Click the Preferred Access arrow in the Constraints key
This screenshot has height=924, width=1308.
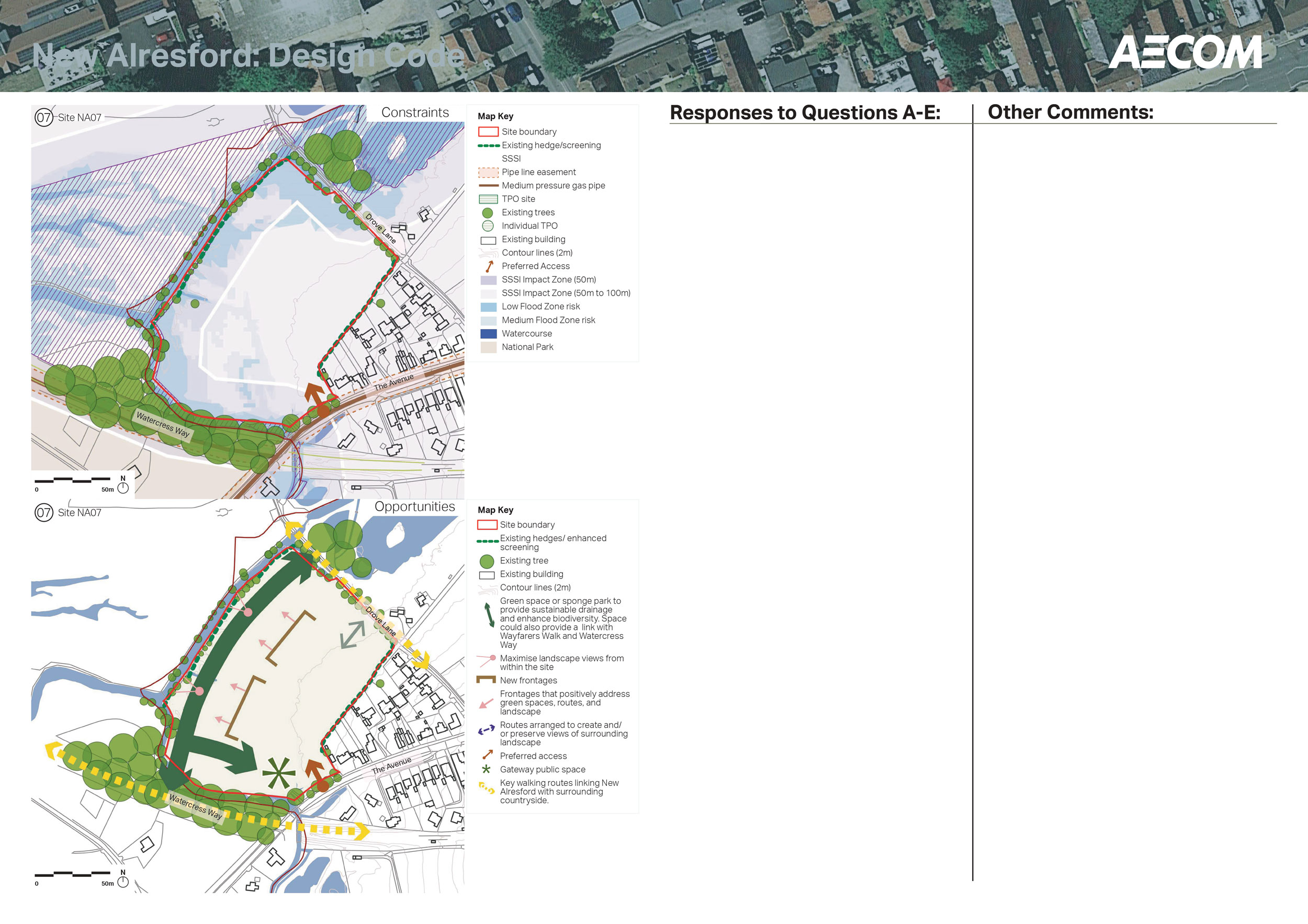489,266
